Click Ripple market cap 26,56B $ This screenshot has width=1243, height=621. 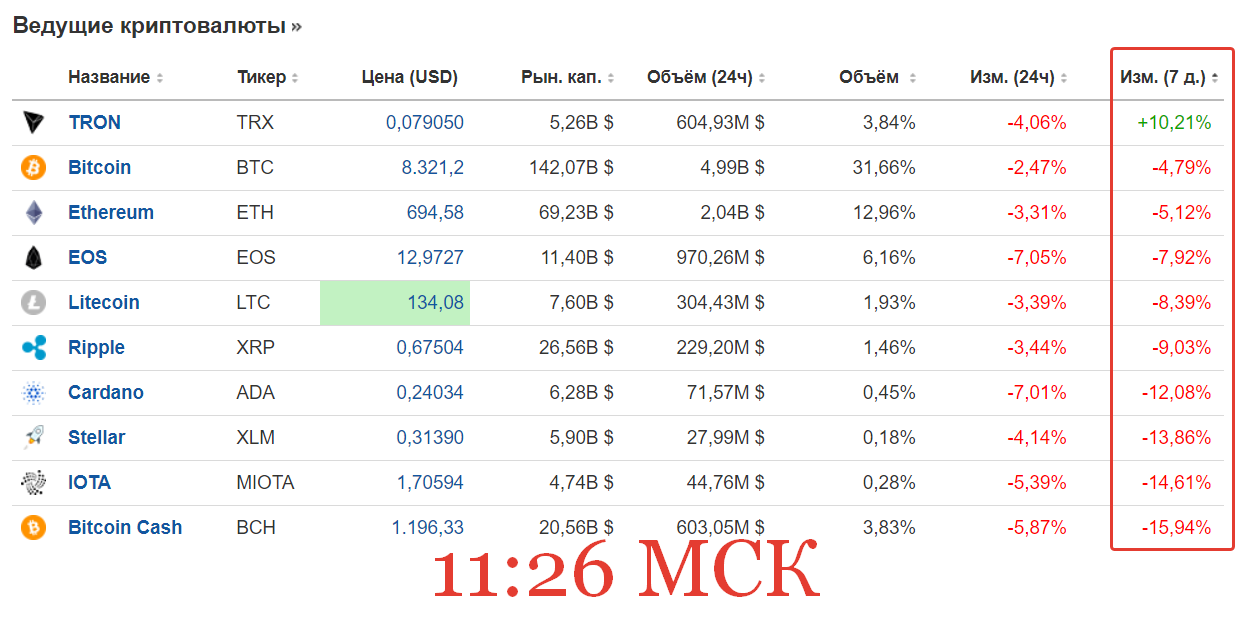576,348
